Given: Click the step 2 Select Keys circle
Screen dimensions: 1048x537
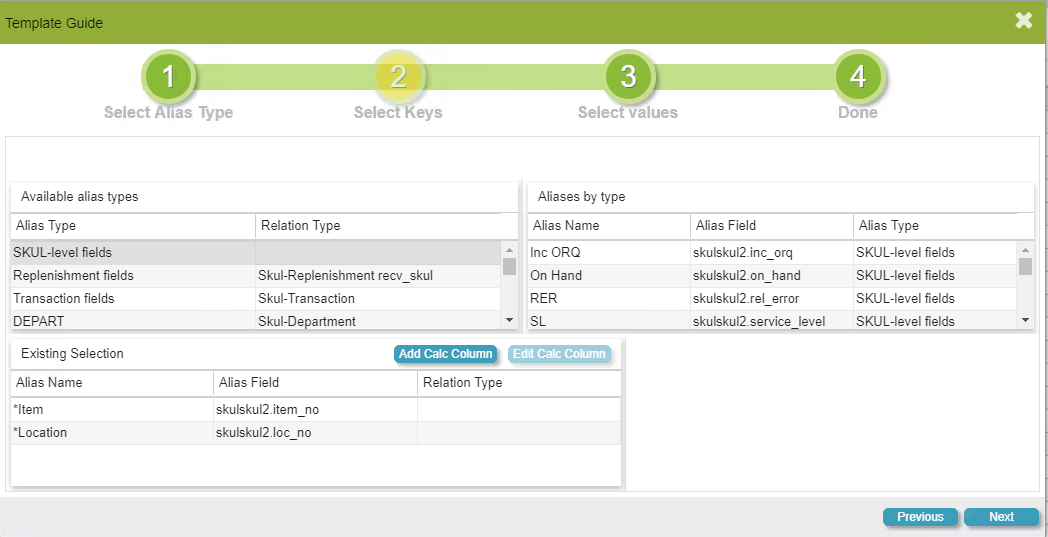Looking at the screenshot, I should tap(398, 77).
